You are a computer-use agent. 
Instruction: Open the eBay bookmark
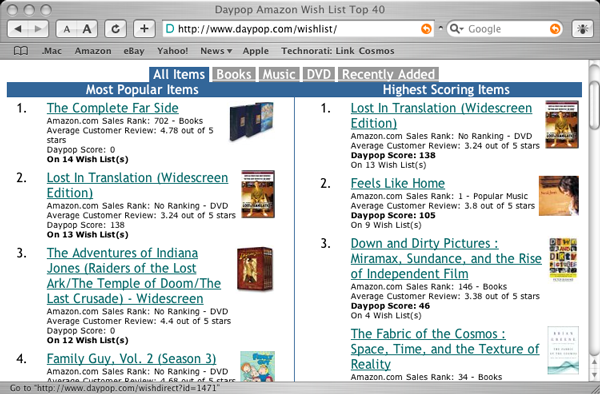pos(134,51)
